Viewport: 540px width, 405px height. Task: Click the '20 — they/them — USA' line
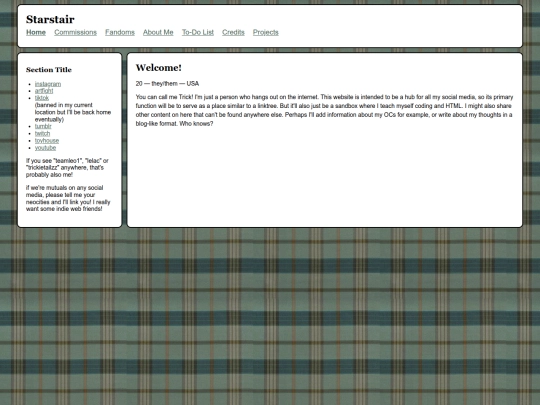point(167,84)
